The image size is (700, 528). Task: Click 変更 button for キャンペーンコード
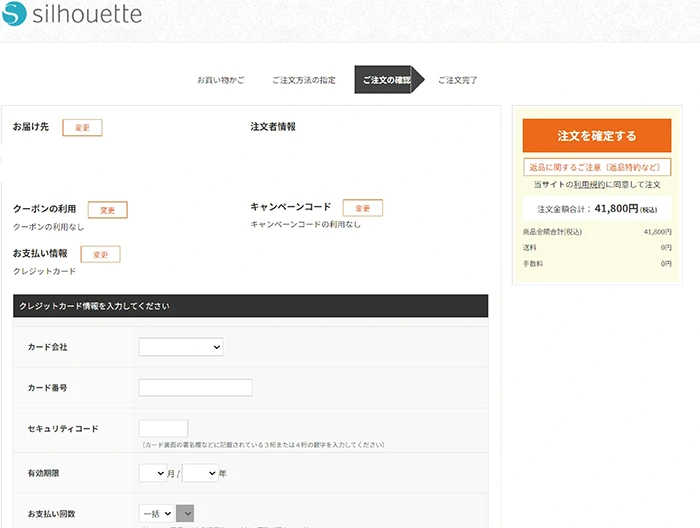[362, 208]
